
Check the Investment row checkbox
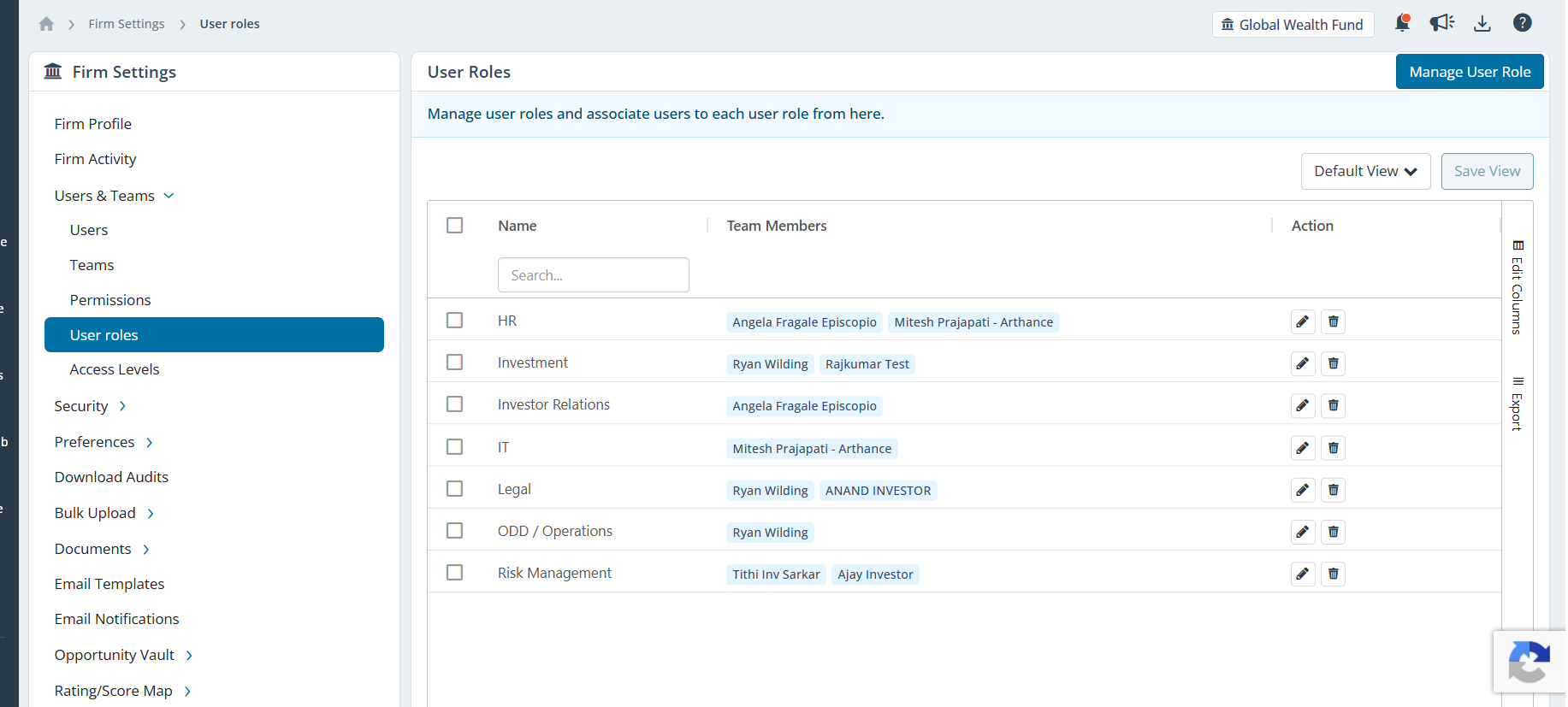pyautogui.click(x=455, y=362)
